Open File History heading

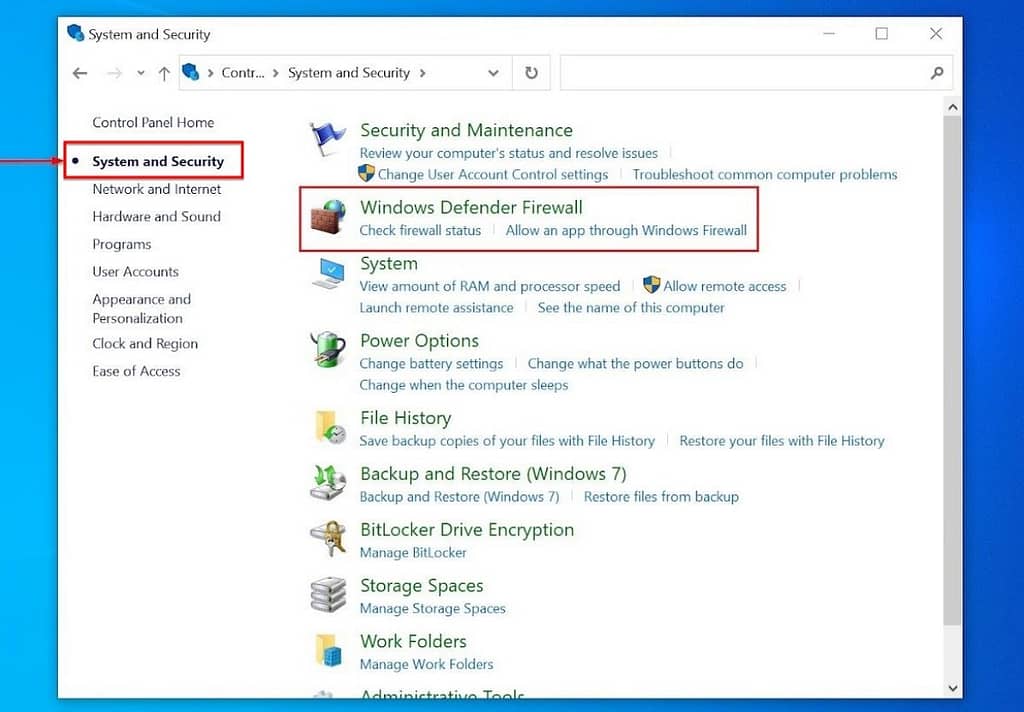click(x=406, y=417)
